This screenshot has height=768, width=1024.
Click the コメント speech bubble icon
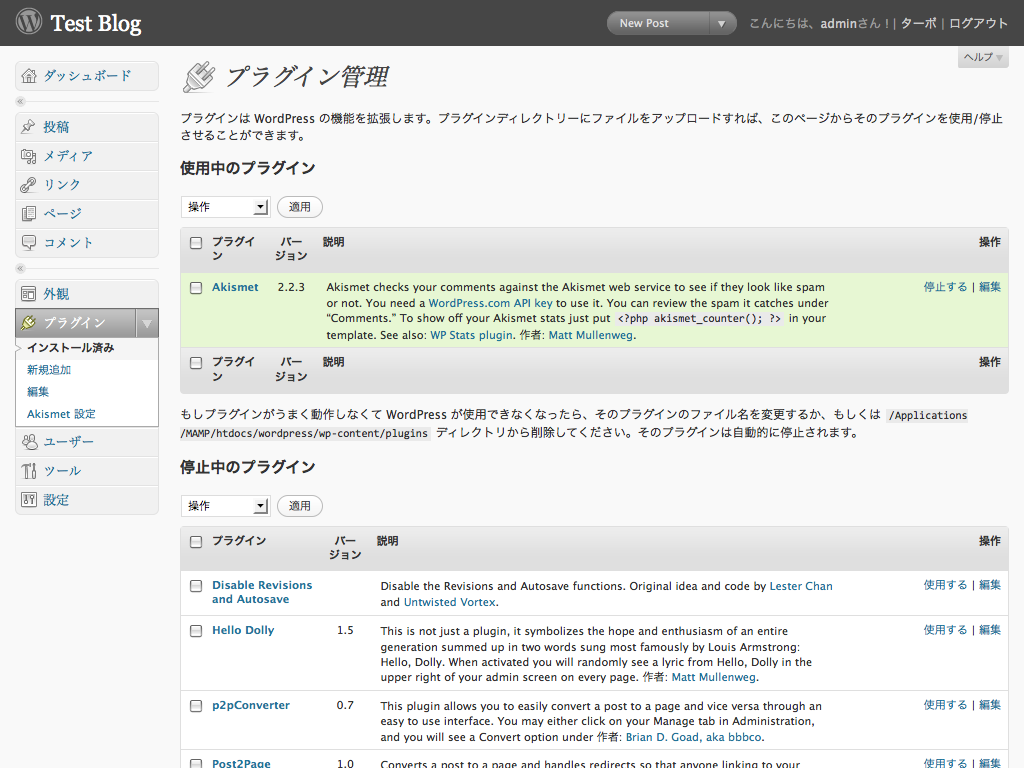click(29, 243)
